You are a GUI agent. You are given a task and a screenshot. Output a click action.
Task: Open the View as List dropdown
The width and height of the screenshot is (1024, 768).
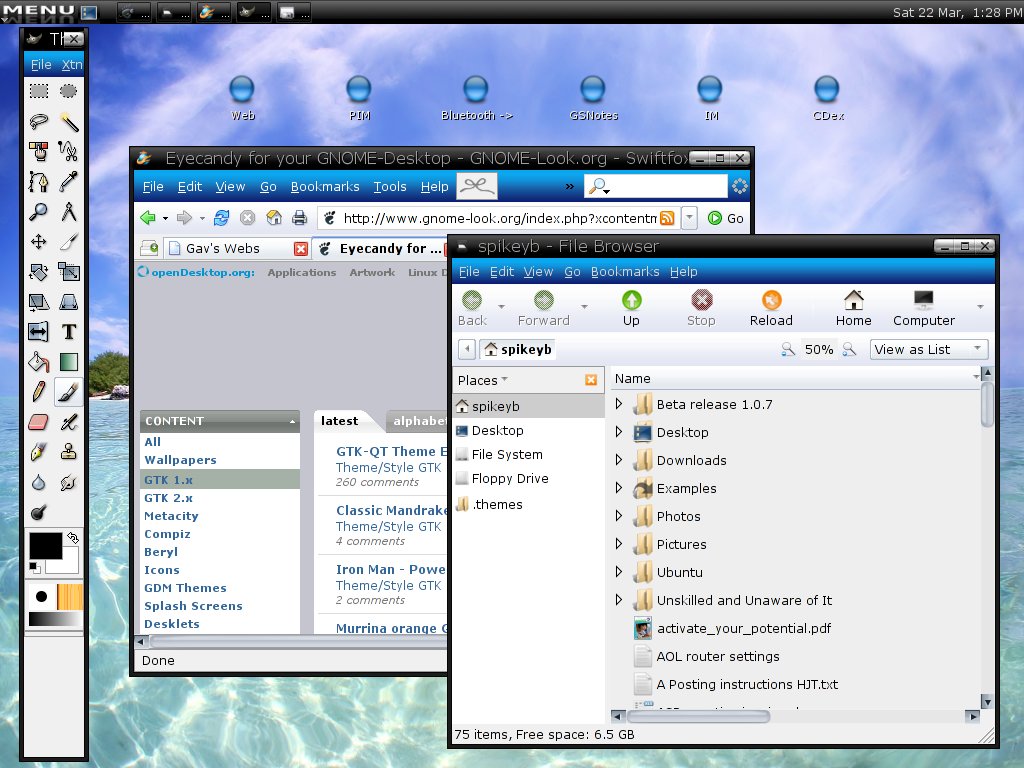pyautogui.click(x=929, y=349)
